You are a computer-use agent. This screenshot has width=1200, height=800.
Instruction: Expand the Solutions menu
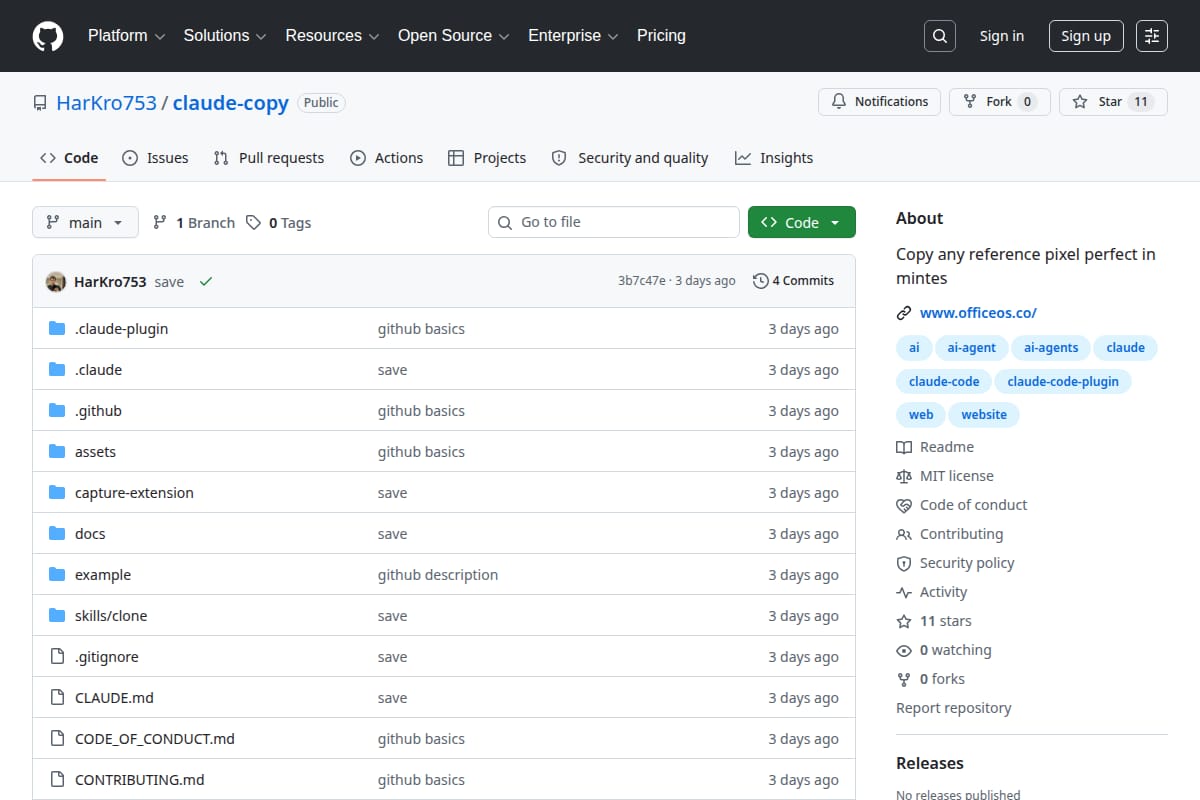pyautogui.click(x=225, y=36)
